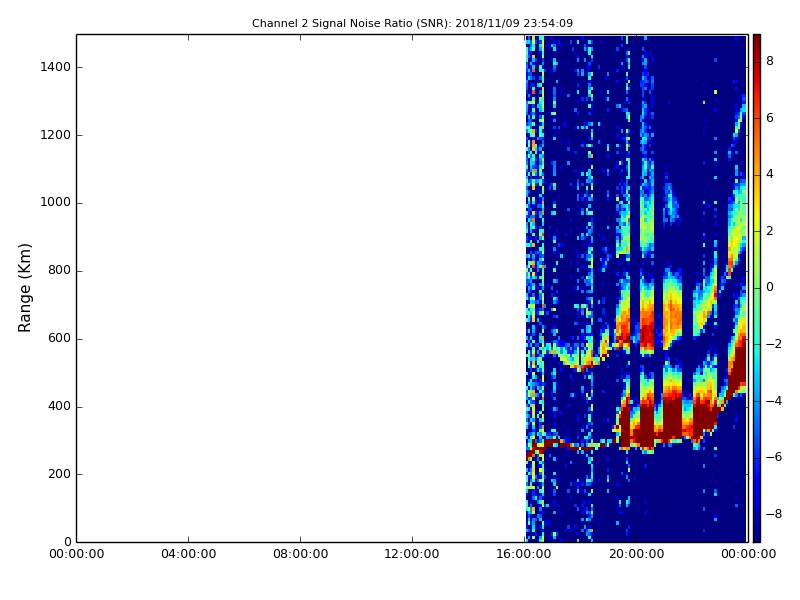Screen dimensions: 800x600
Task: Click the colorbar value 8 label
Action: [770, 61]
